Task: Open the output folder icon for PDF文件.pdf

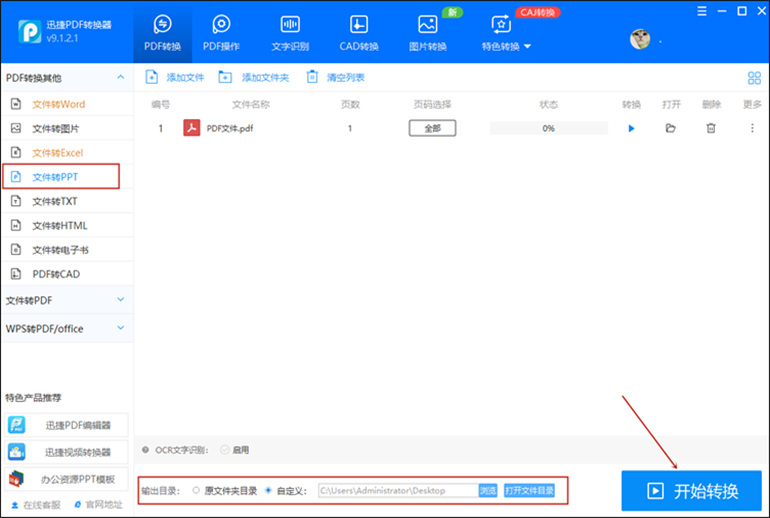Action: pos(670,128)
